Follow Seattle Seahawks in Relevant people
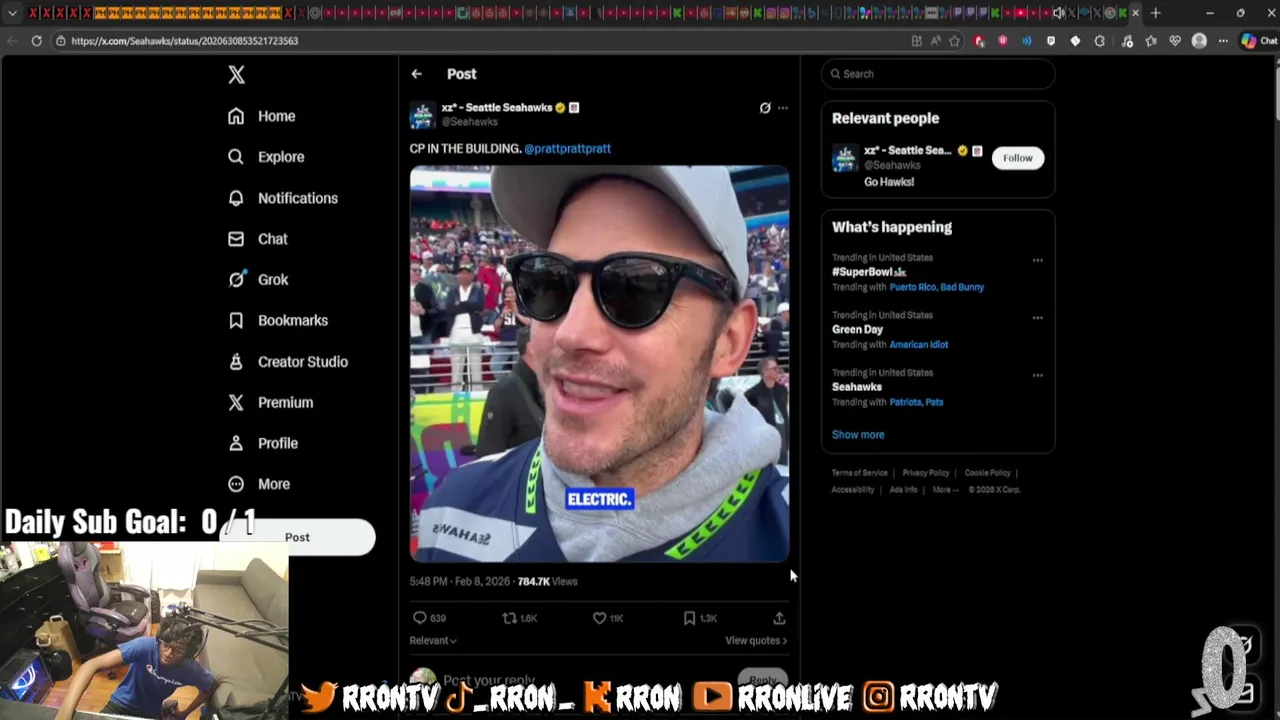Image resolution: width=1280 pixels, height=720 pixels. click(x=1018, y=158)
